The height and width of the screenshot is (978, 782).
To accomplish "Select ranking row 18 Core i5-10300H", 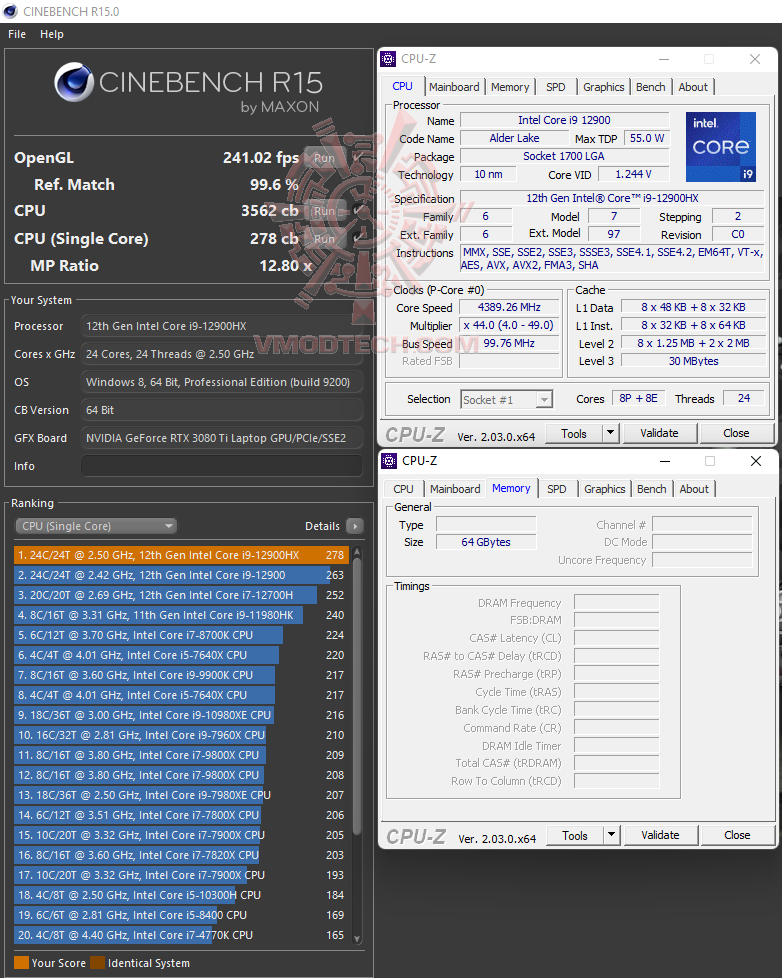I will click(x=181, y=895).
